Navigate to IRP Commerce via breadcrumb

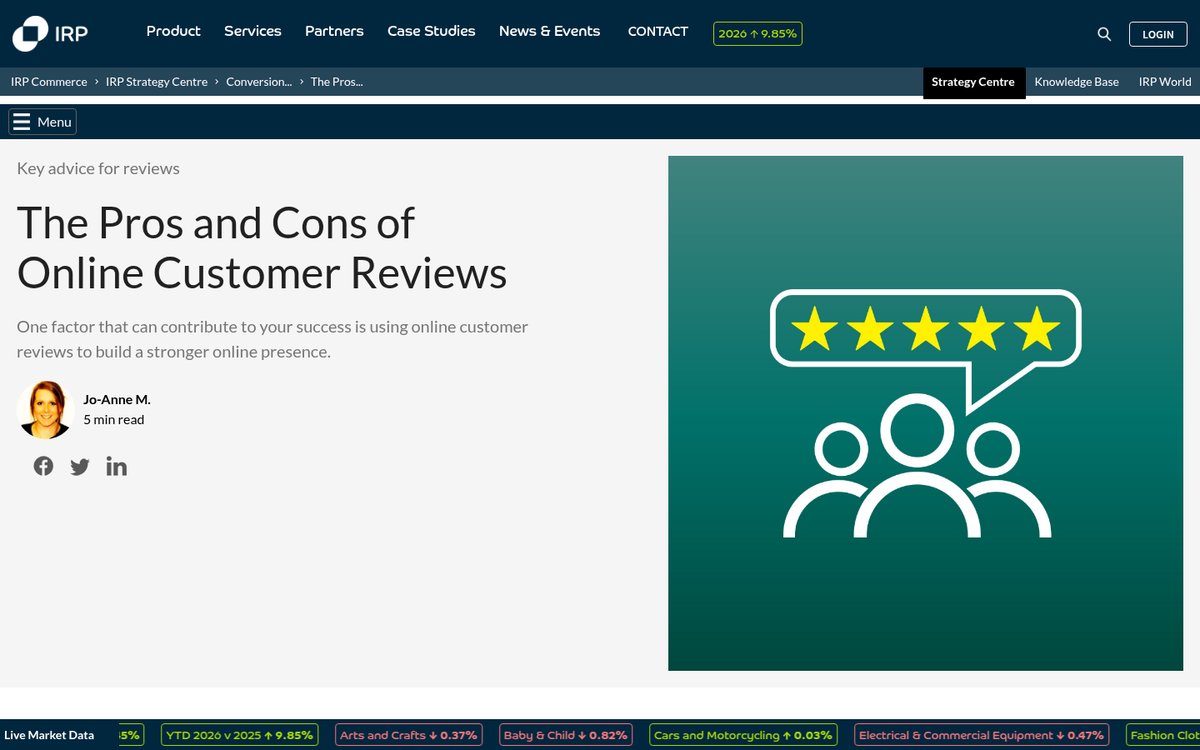point(48,82)
